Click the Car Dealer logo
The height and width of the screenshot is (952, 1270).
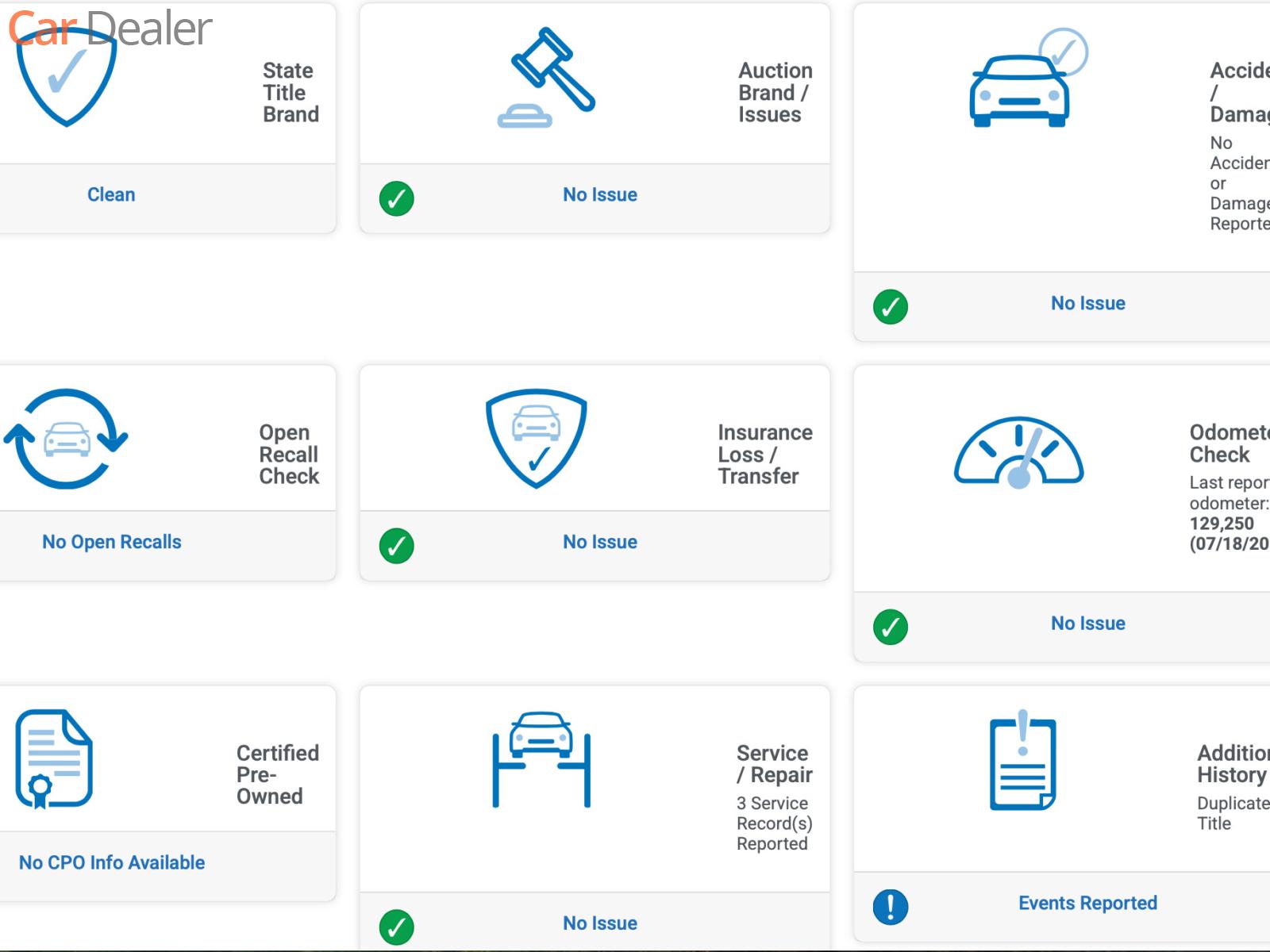[110, 29]
